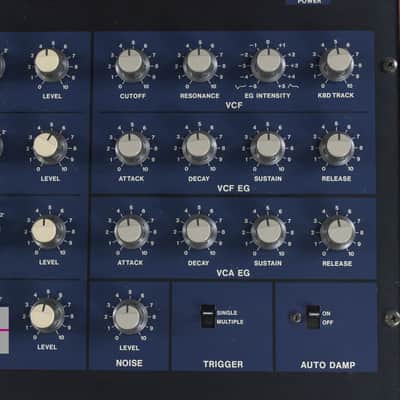Click the SINGLE label by the trigger switch
Screen dimensions: 400x400
click(227, 313)
